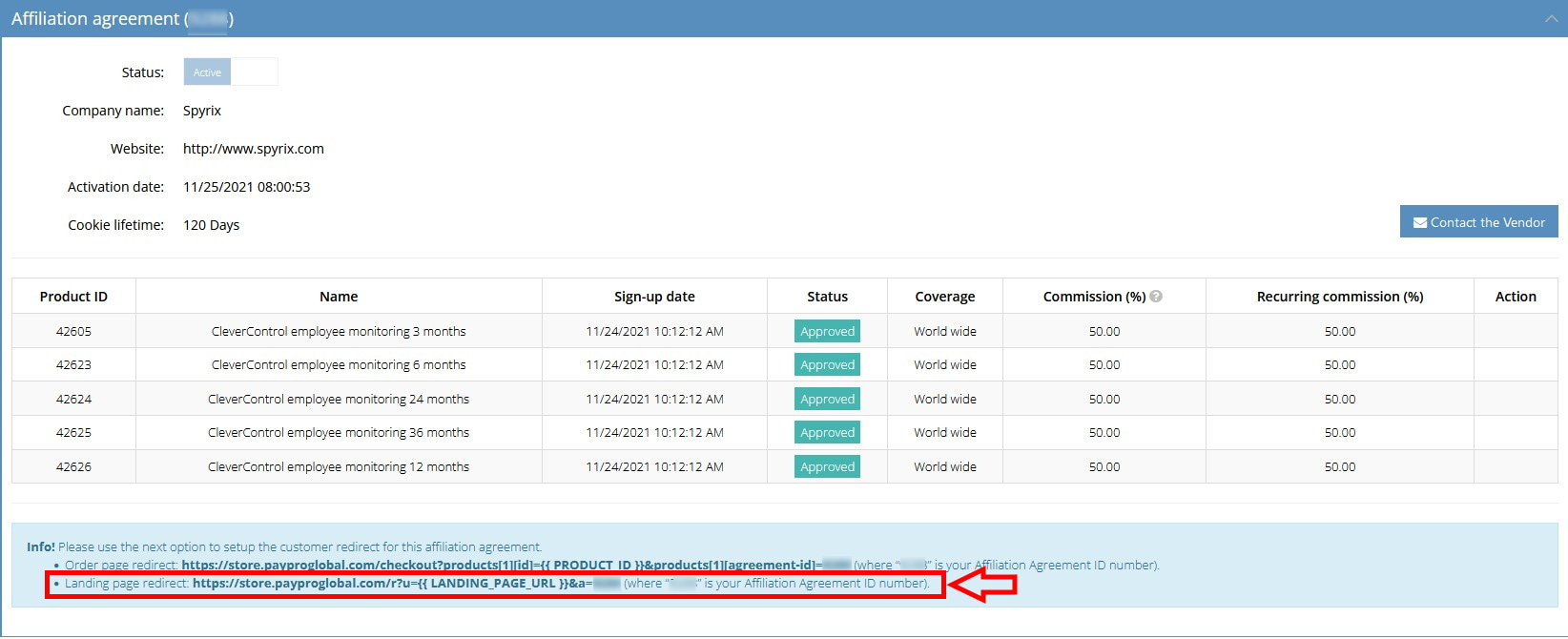The image size is (1568, 639).
Task: Click sign-up date in row 42624
Action: tap(654, 399)
